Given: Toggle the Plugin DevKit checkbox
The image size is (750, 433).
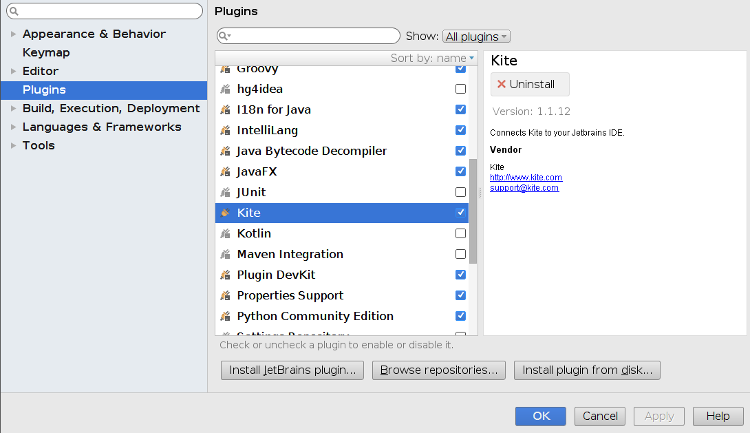Looking at the screenshot, I should (461, 275).
